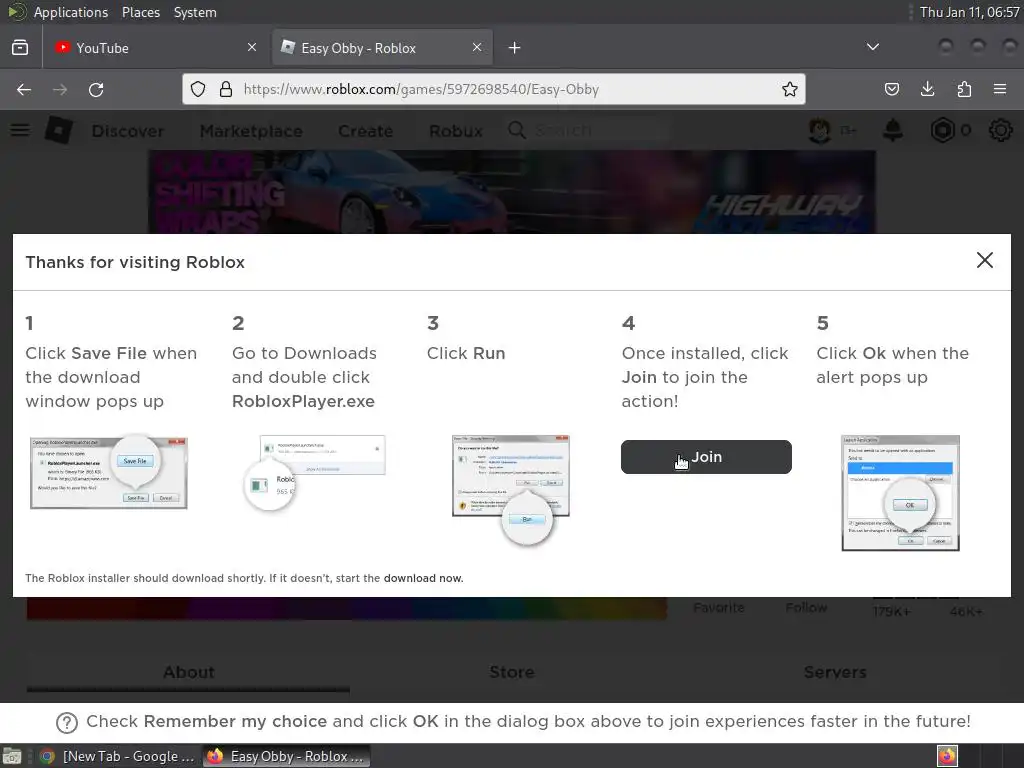Viewport: 1024px width, 768px height.
Task: Go forward to the next page
Action: pyautogui.click(x=60, y=89)
